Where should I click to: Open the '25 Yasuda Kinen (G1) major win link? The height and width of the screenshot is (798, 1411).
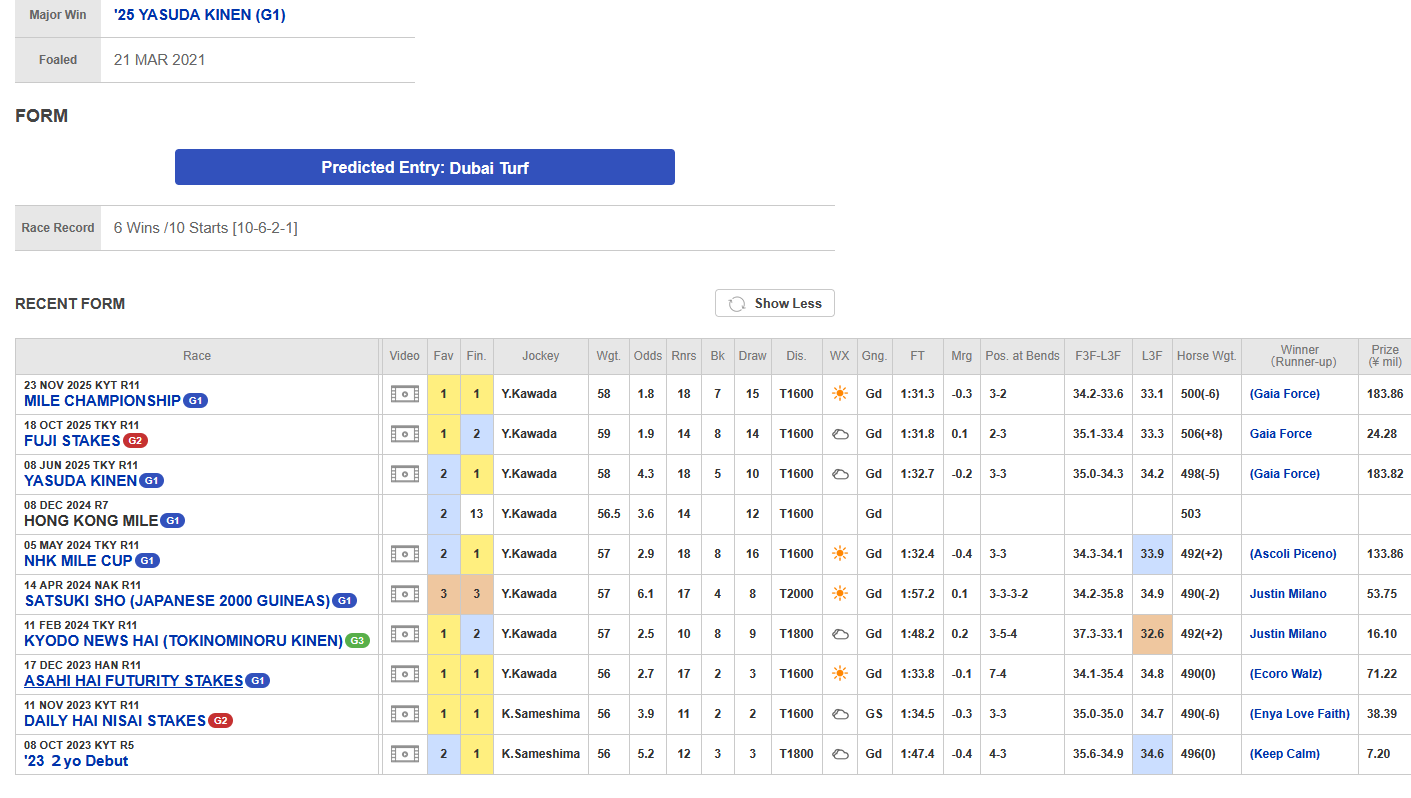tap(200, 15)
